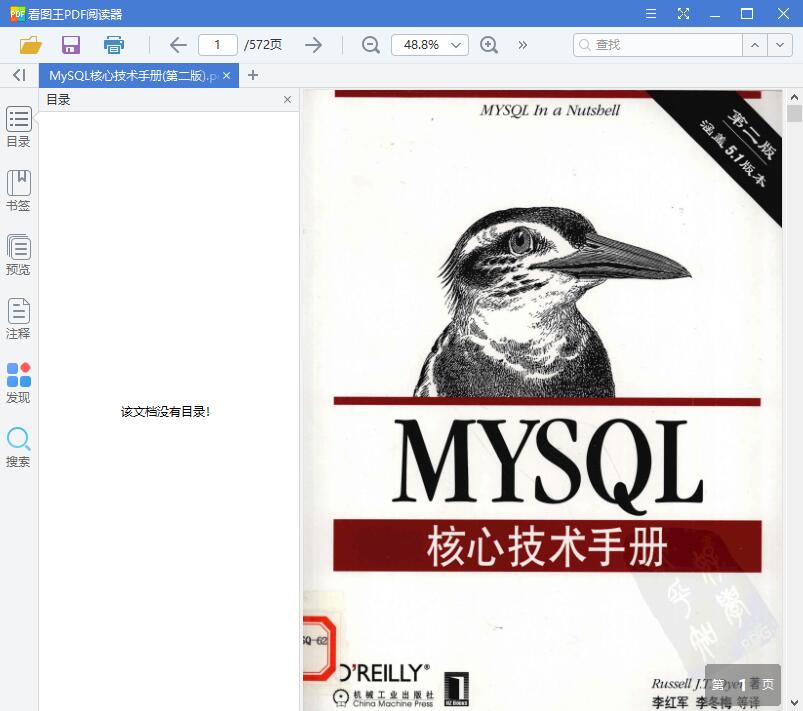The image size is (803, 711).
Task: Go to the next page arrow
Action: [313, 45]
